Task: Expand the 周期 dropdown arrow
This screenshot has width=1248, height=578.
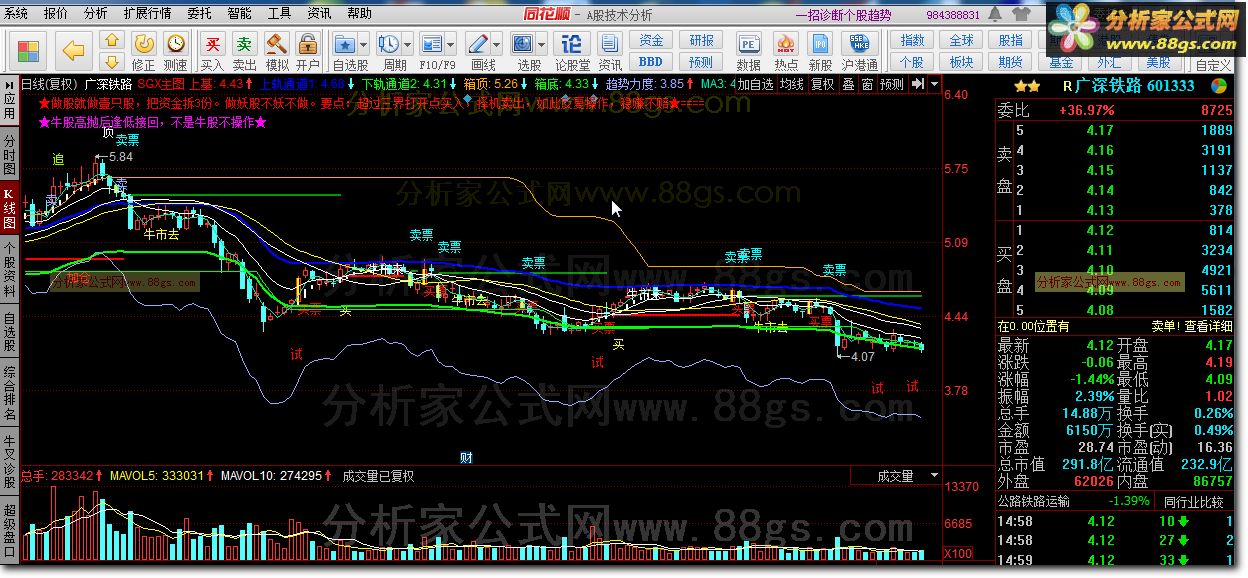Action: coord(409,45)
